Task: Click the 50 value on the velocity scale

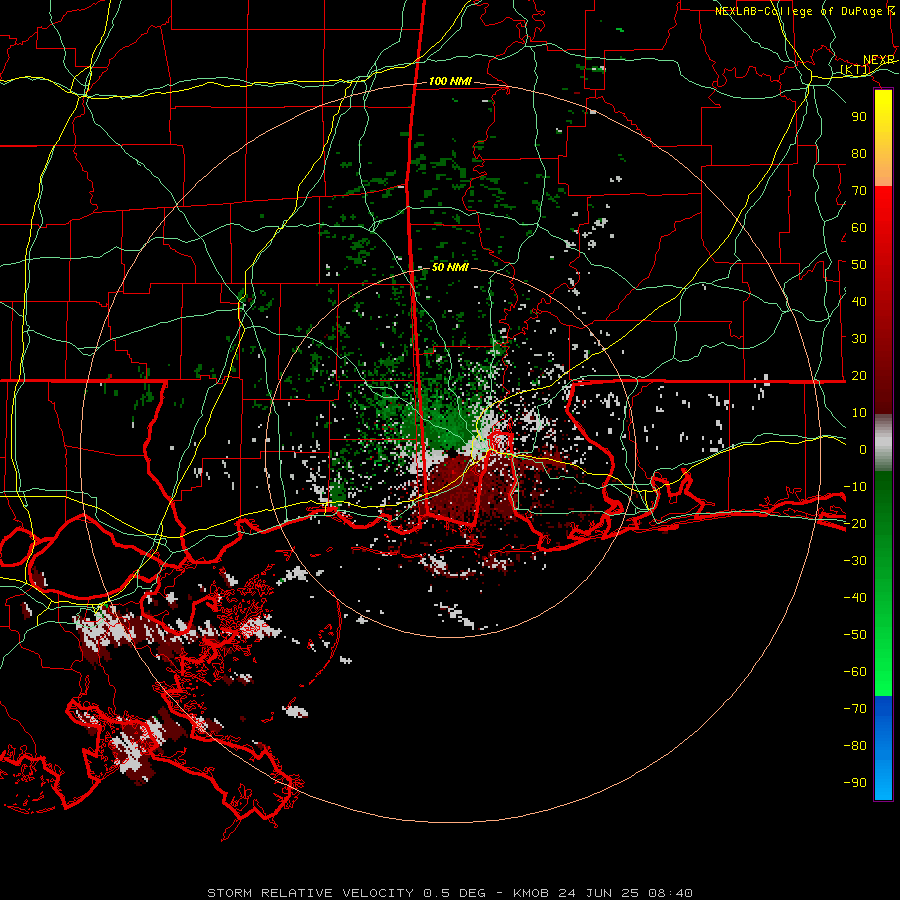Action: 859,265
